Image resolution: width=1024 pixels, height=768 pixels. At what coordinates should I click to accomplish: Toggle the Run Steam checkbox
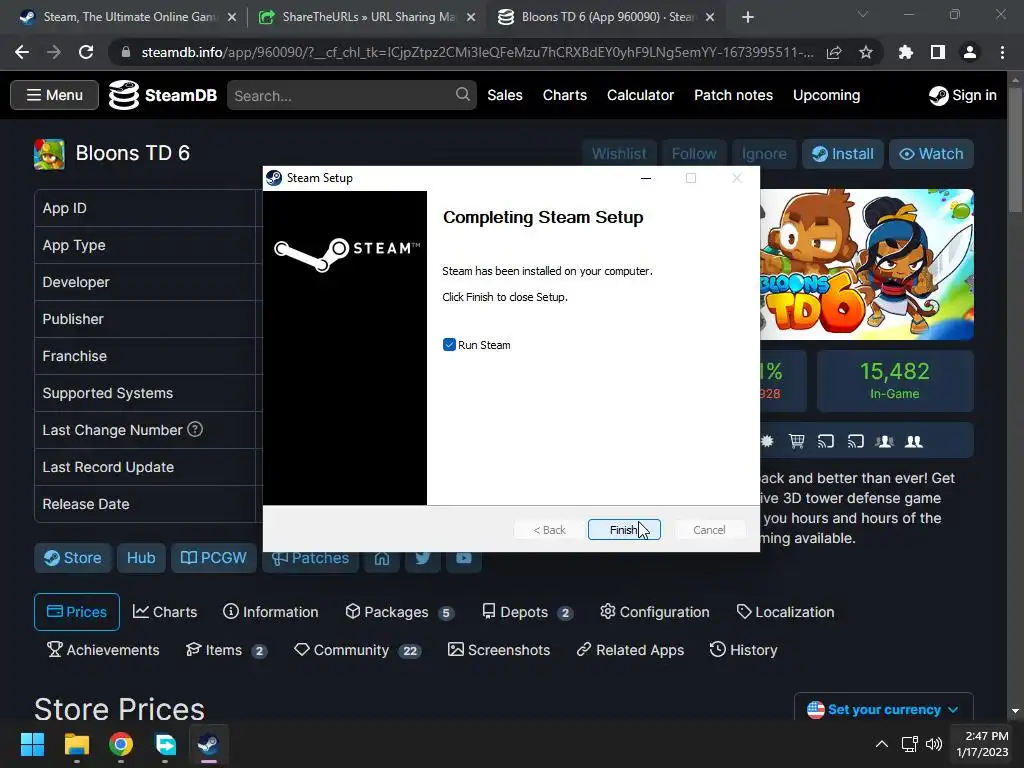[x=449, y=345]
